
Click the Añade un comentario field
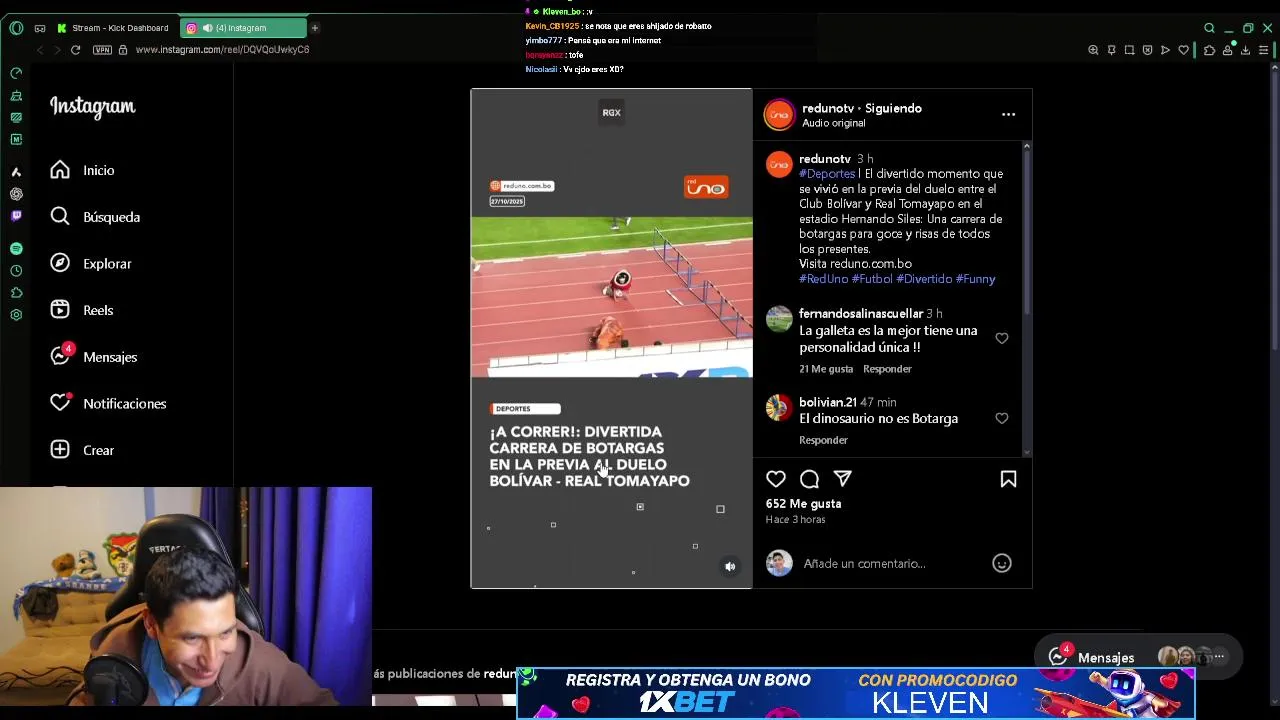890,563
